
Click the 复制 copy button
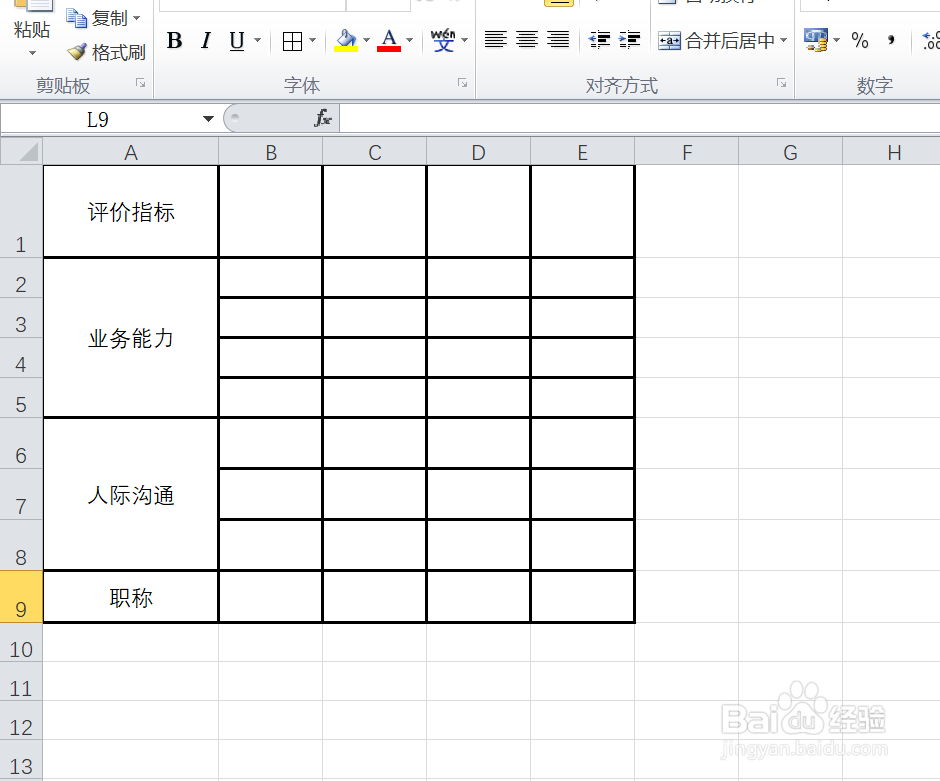[96, 19]
